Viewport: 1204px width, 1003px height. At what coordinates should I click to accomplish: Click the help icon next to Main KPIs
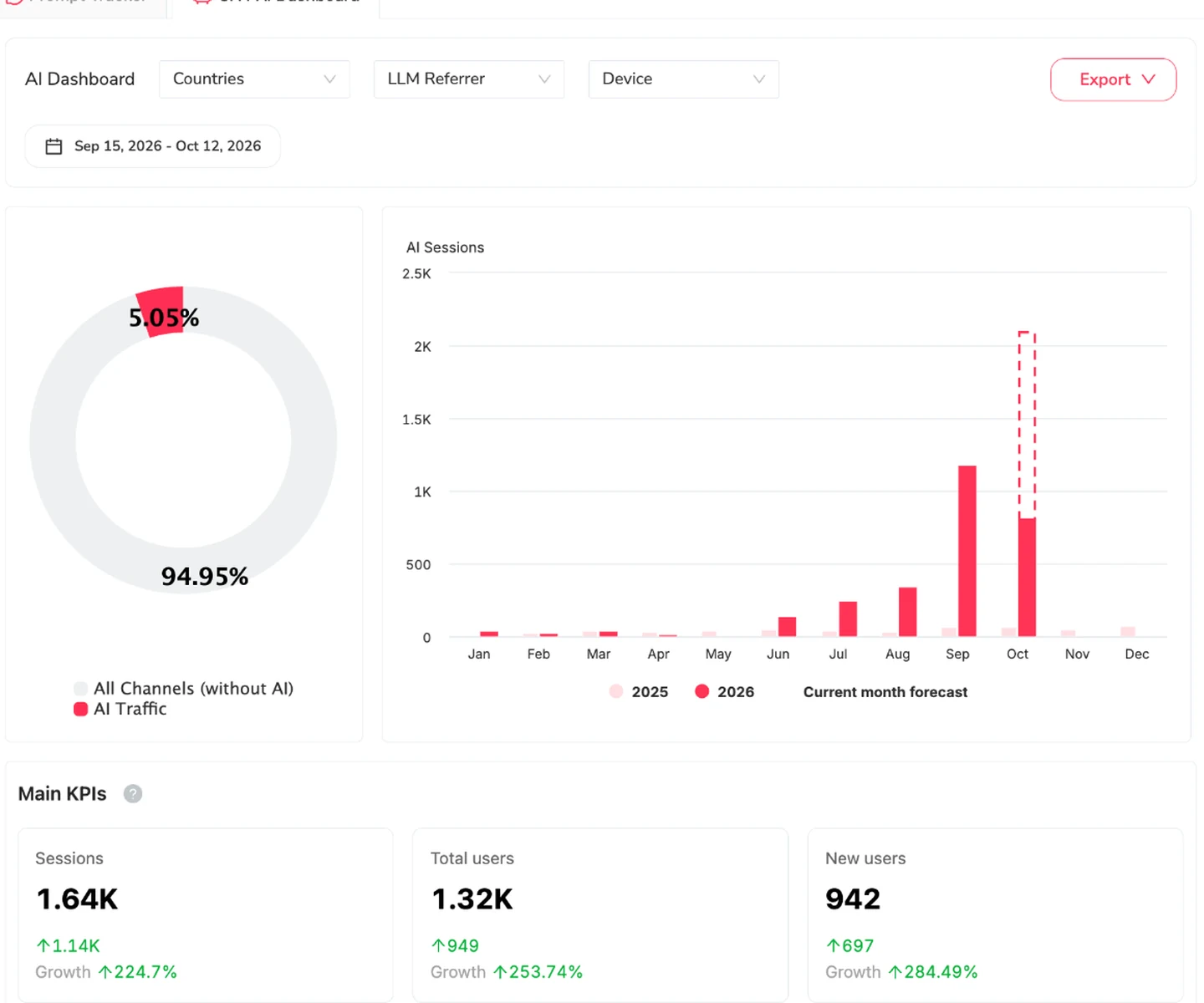click(x=133, y=793)
